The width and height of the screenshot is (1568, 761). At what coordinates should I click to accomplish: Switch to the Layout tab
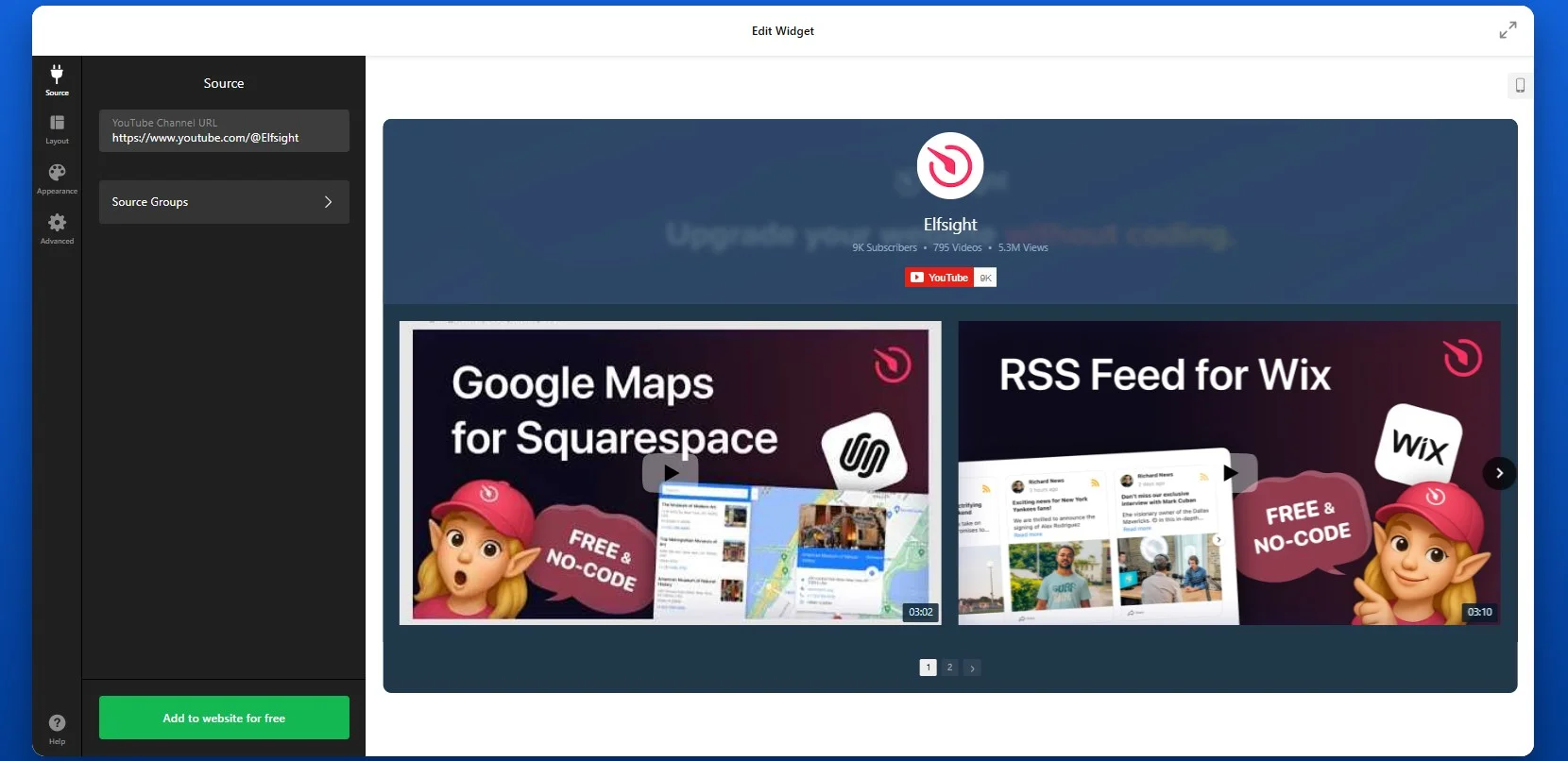point(57,129)
